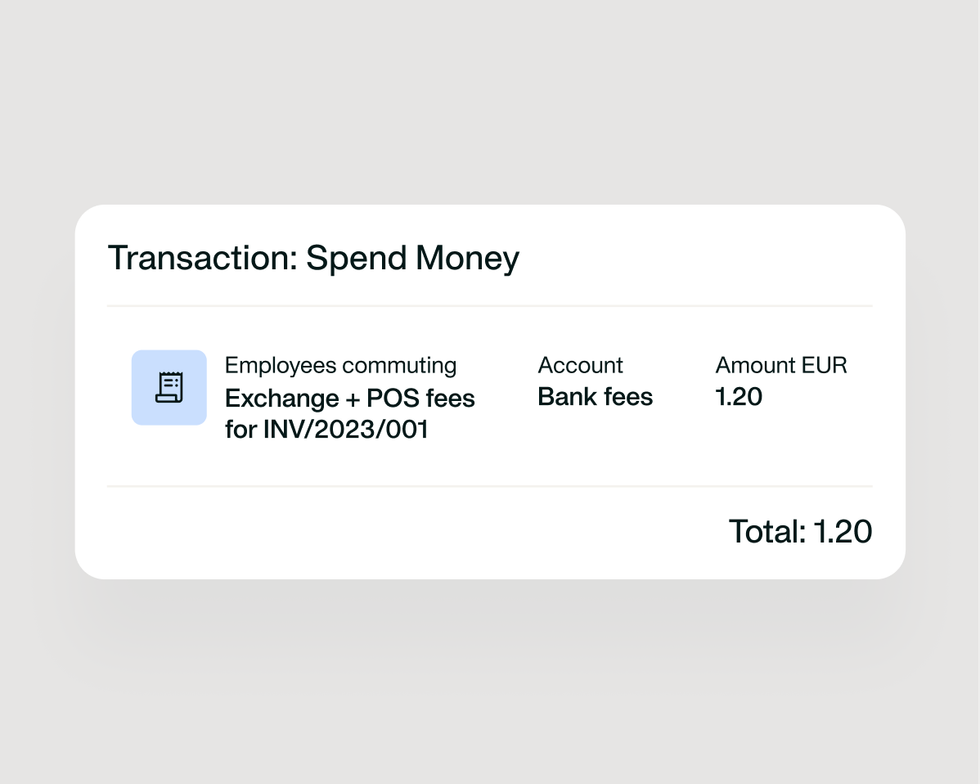
Task: Click the divider line above the Total row
Action: (x=490, y=486)
